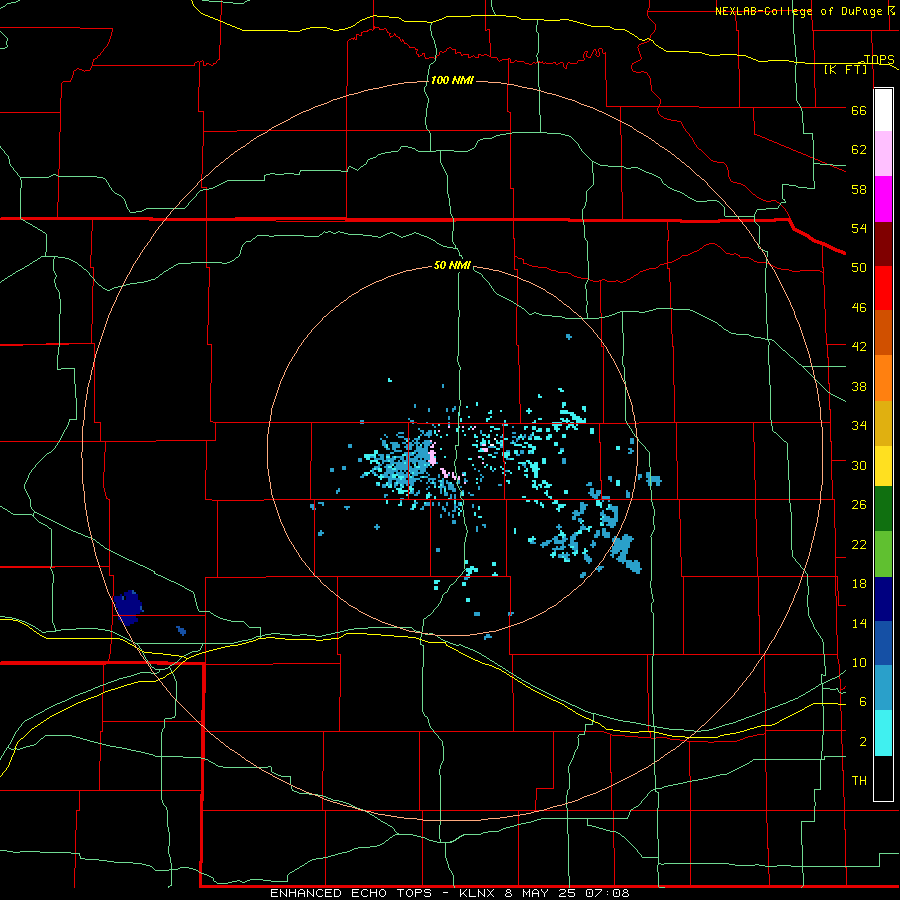The width and height of the screenshot is (900, 900).
Task: Click the '54' scale label
Action: point(859,228)
